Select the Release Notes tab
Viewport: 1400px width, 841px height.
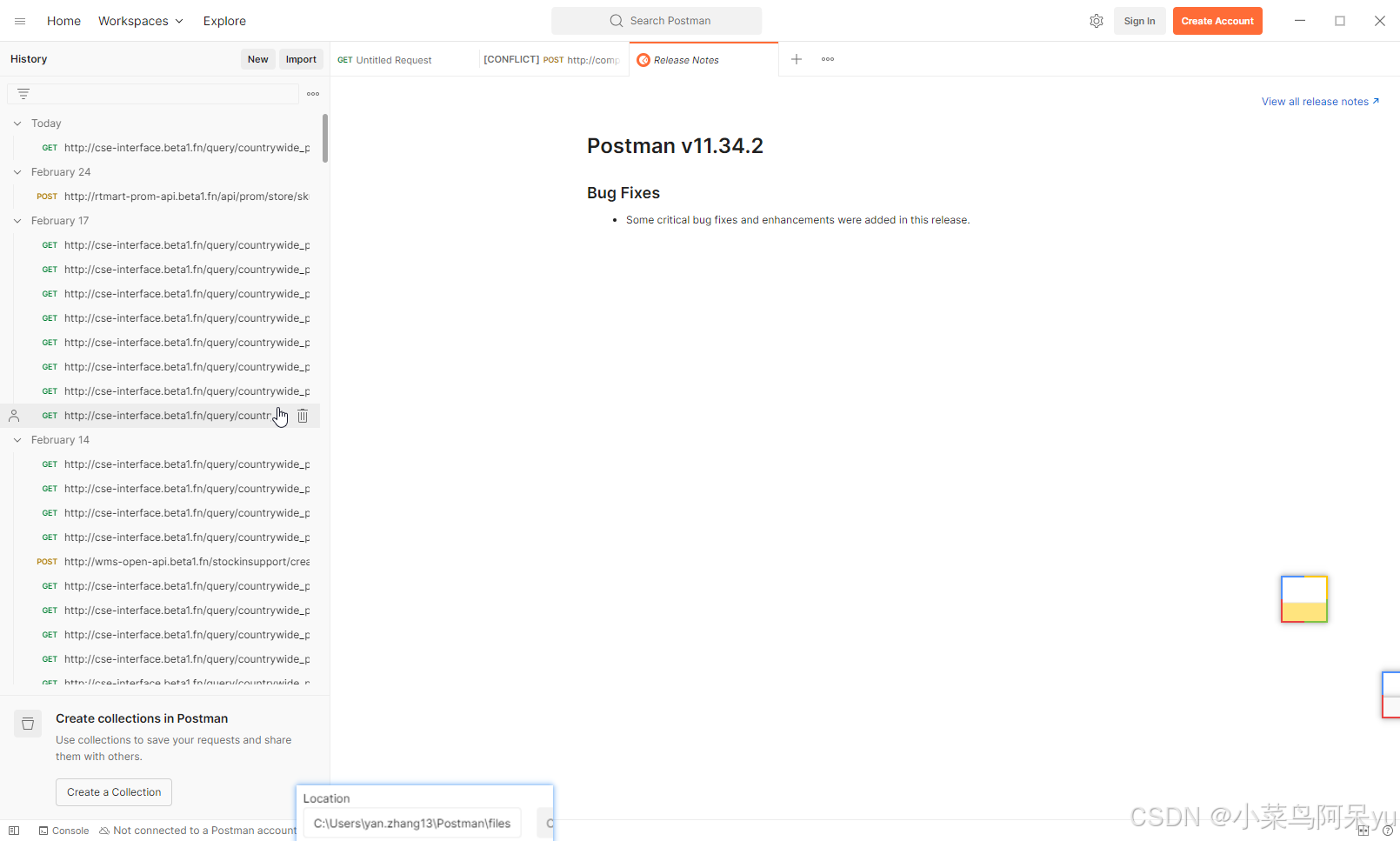click(x=703, y=60)
